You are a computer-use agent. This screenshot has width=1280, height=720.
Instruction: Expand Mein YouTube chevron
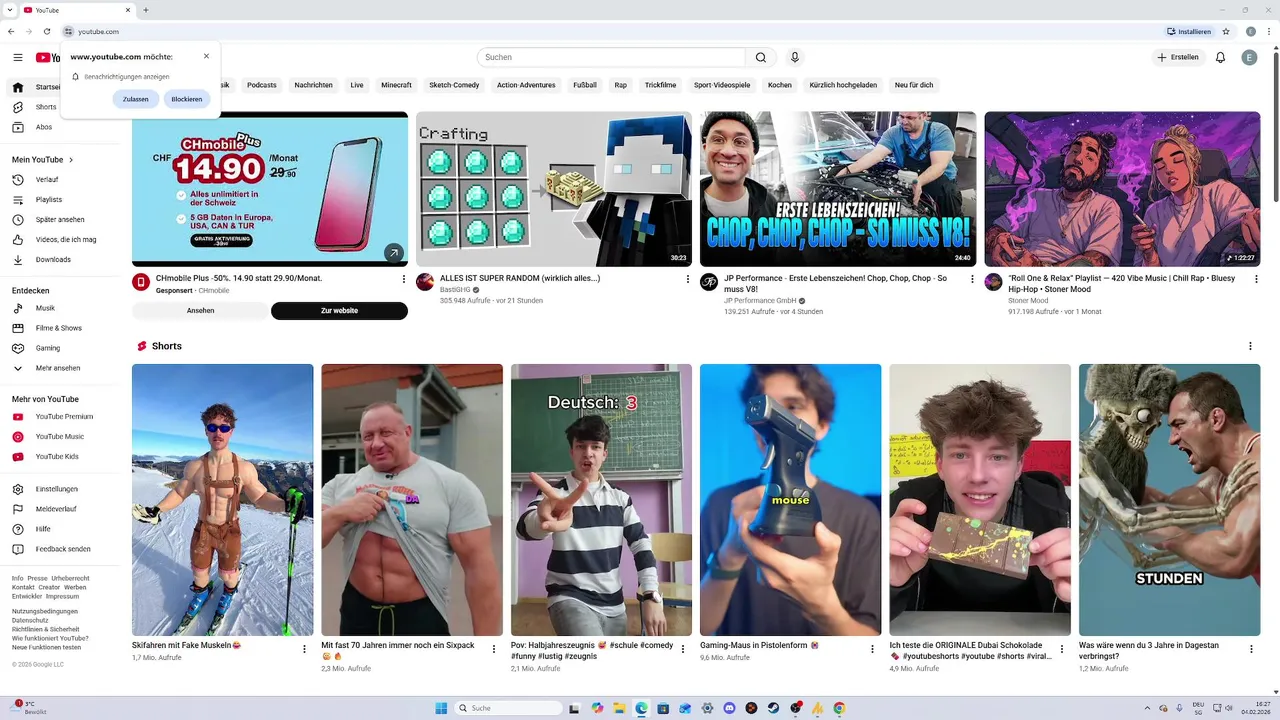[71, 160]
